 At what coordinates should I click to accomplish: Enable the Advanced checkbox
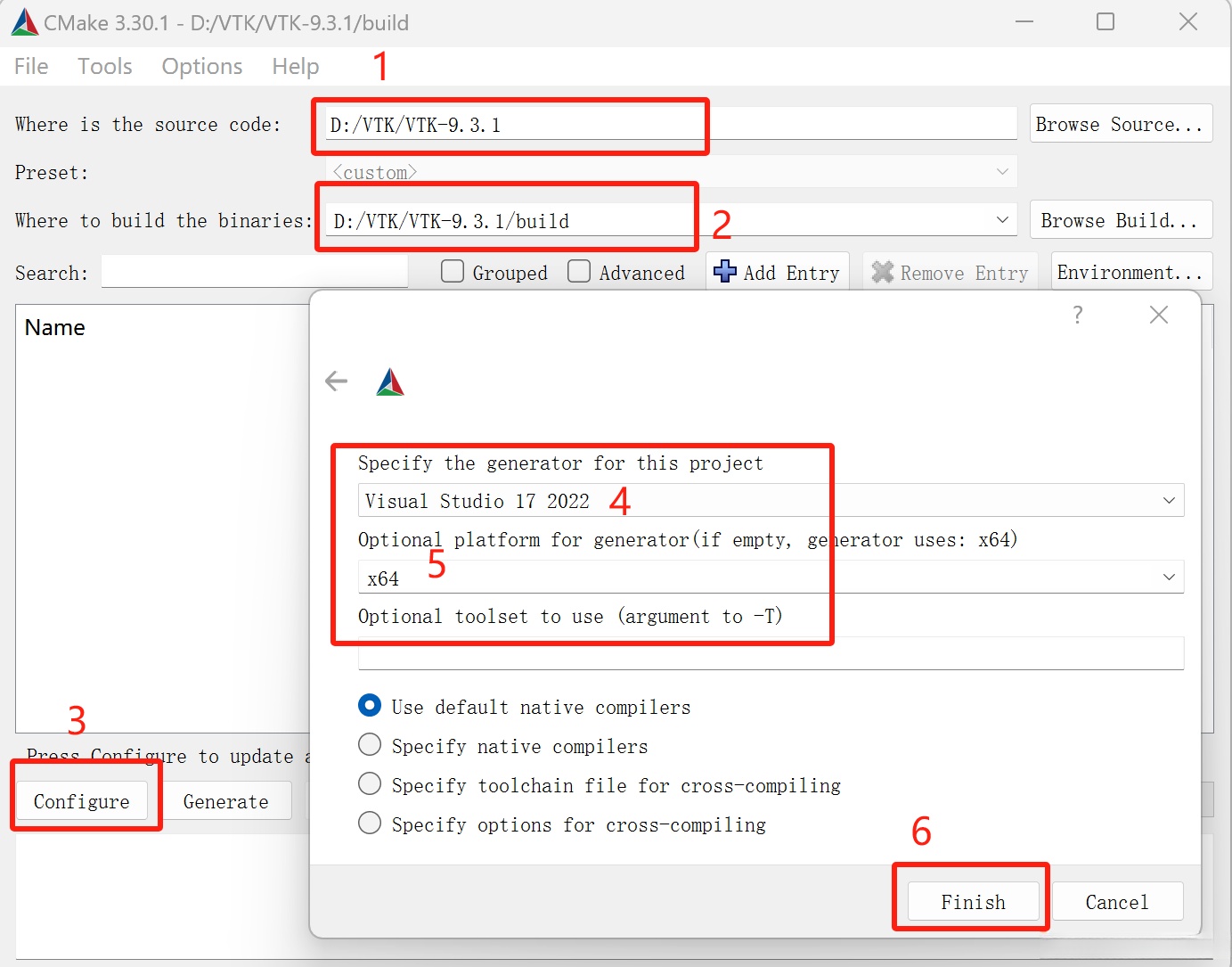click(x=579, y=272)
